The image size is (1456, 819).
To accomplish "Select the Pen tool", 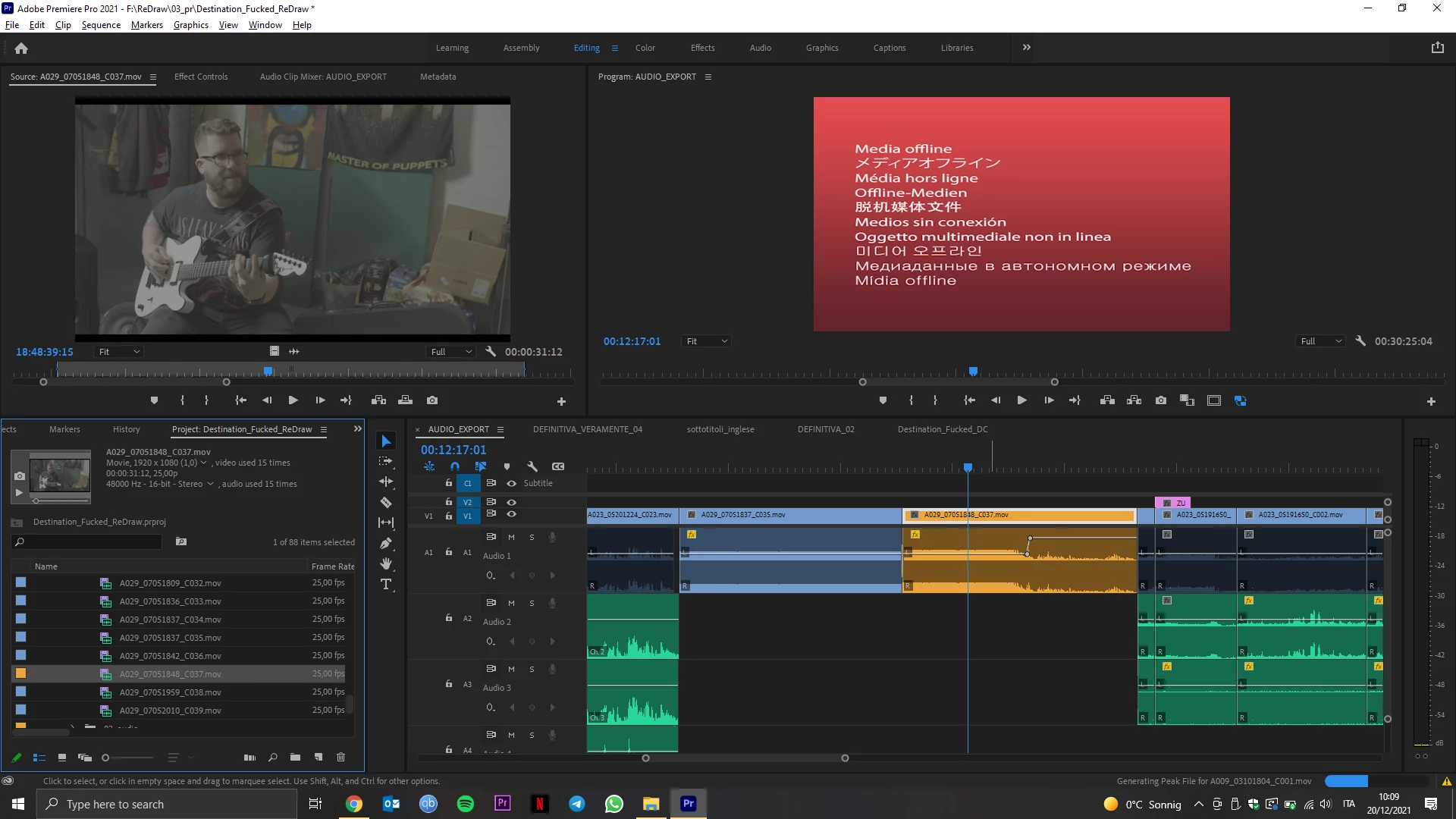I will pyautogui.click(x=386, y=543).
